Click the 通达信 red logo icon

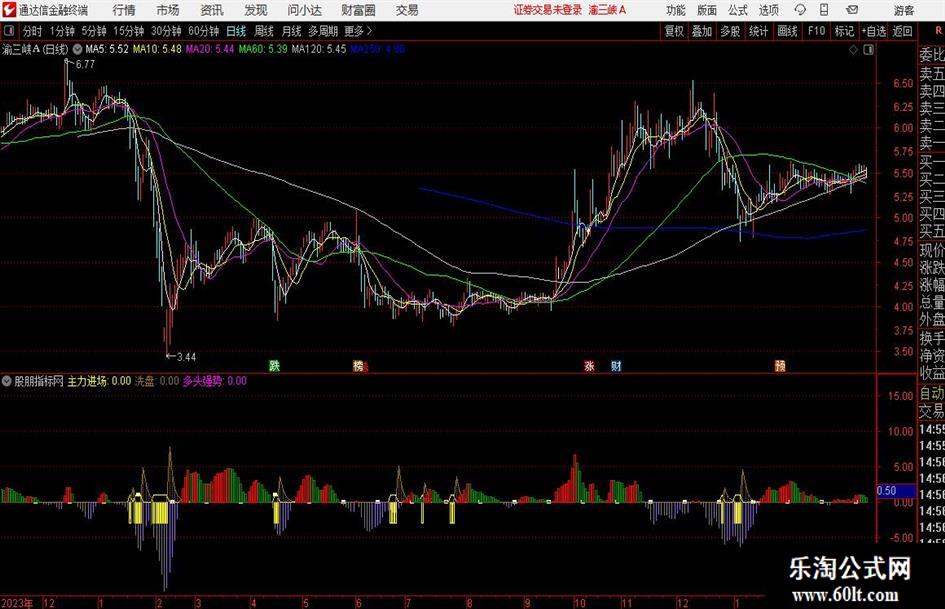tap(8, 10)
